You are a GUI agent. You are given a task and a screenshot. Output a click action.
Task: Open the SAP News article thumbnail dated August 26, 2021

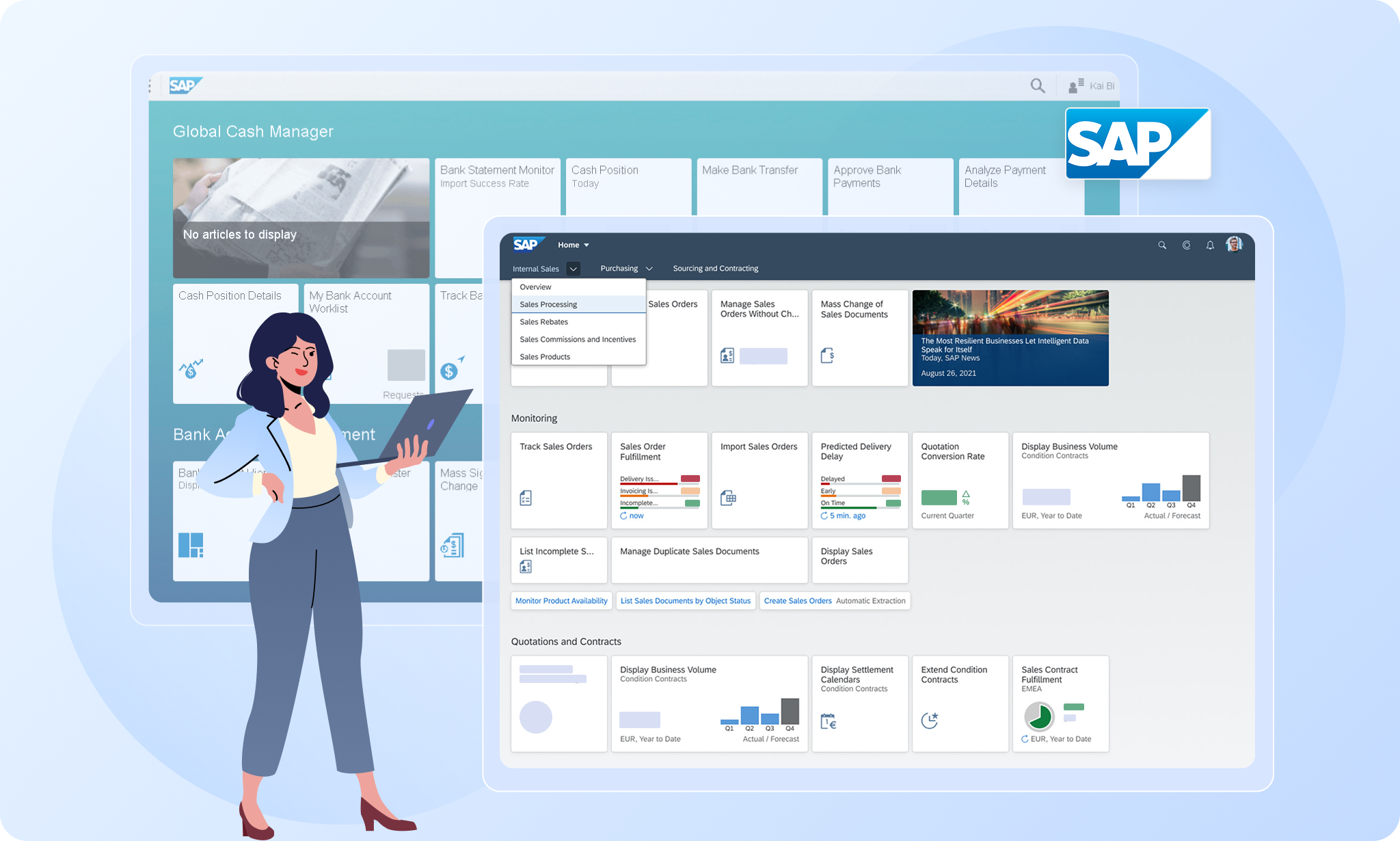tap(1010, 338)
